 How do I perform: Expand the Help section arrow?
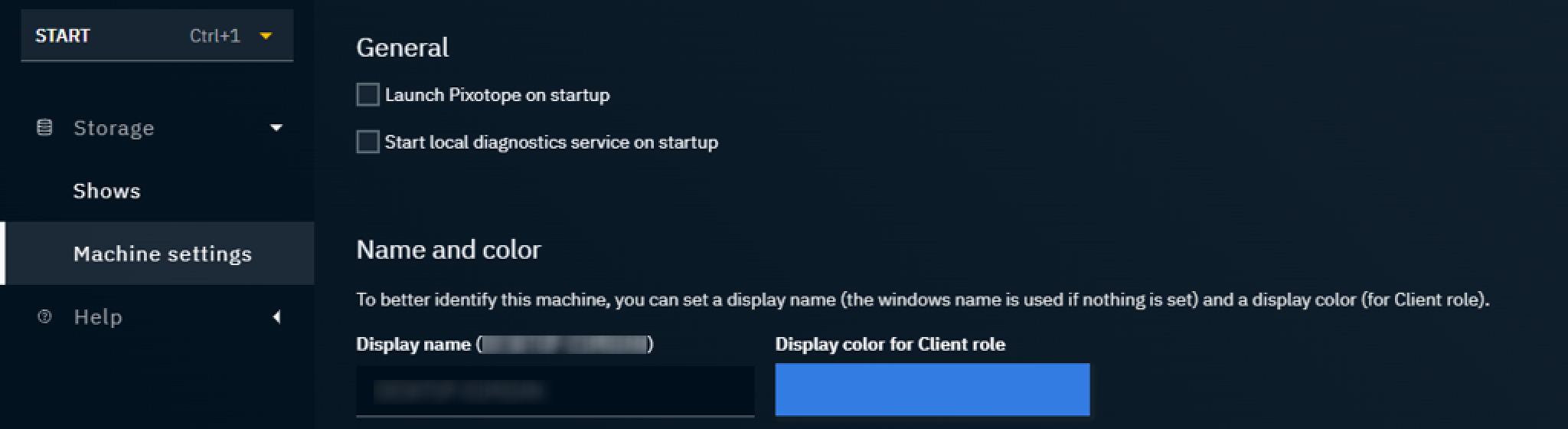click(276, 316)
